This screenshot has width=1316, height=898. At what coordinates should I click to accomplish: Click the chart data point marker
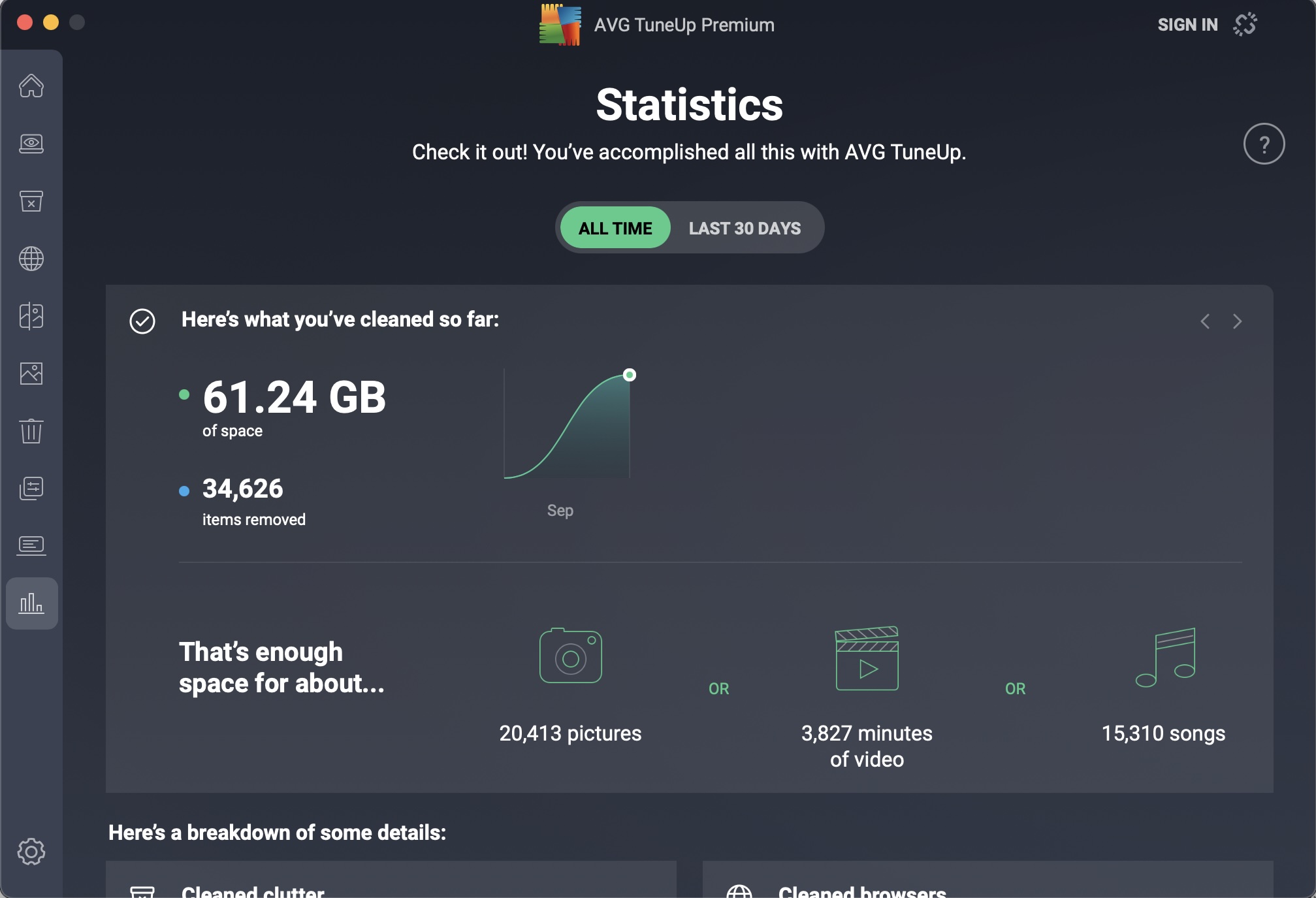click(630, 375)
